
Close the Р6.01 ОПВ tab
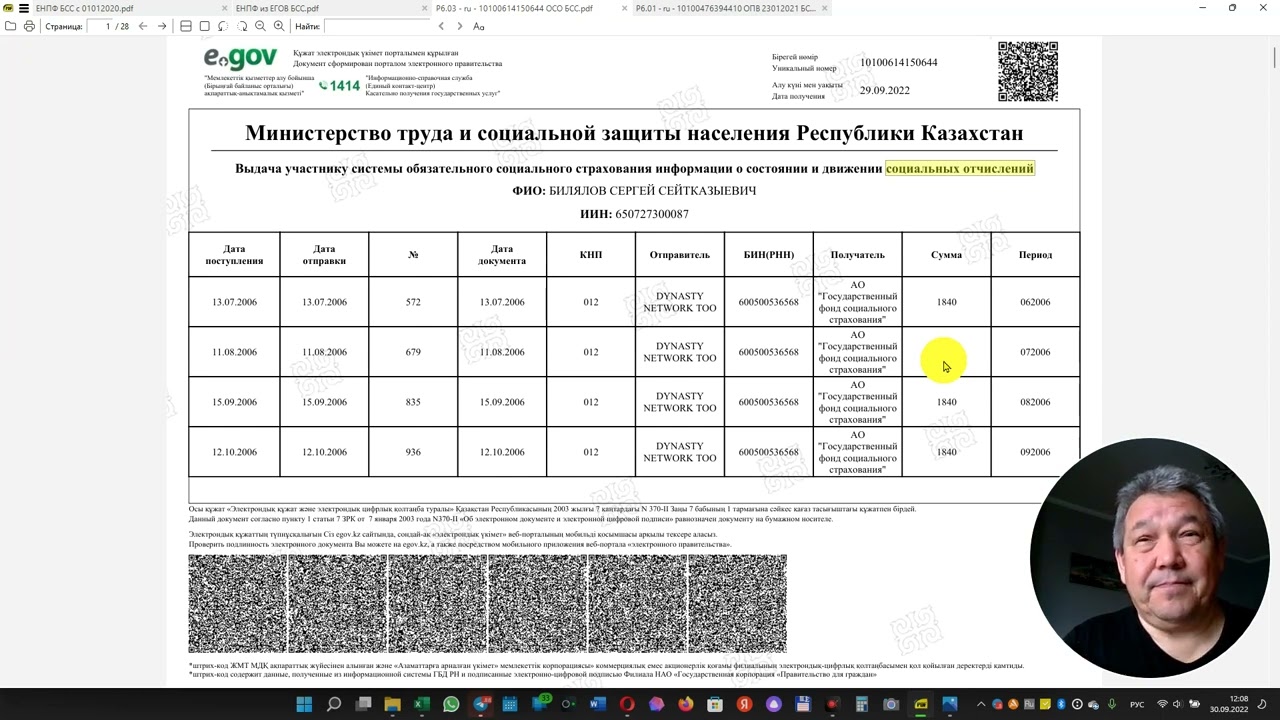pos(824,8)
